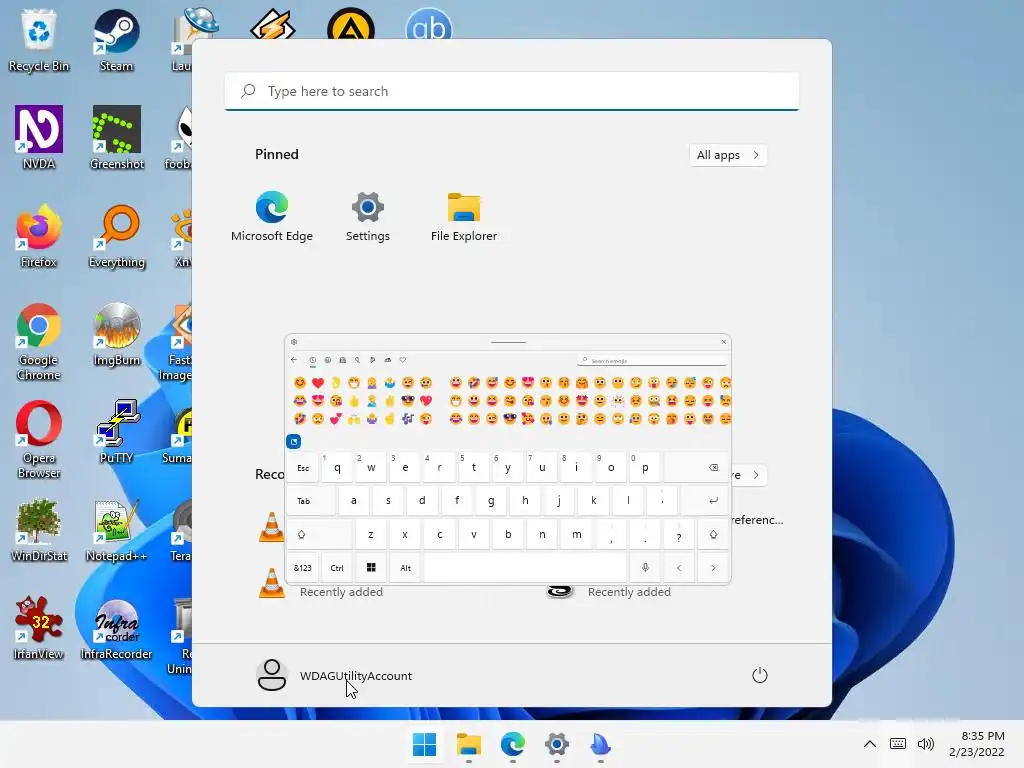Screen dimensions: 1024x768
Task: Tap the q key
Action: 337,468
